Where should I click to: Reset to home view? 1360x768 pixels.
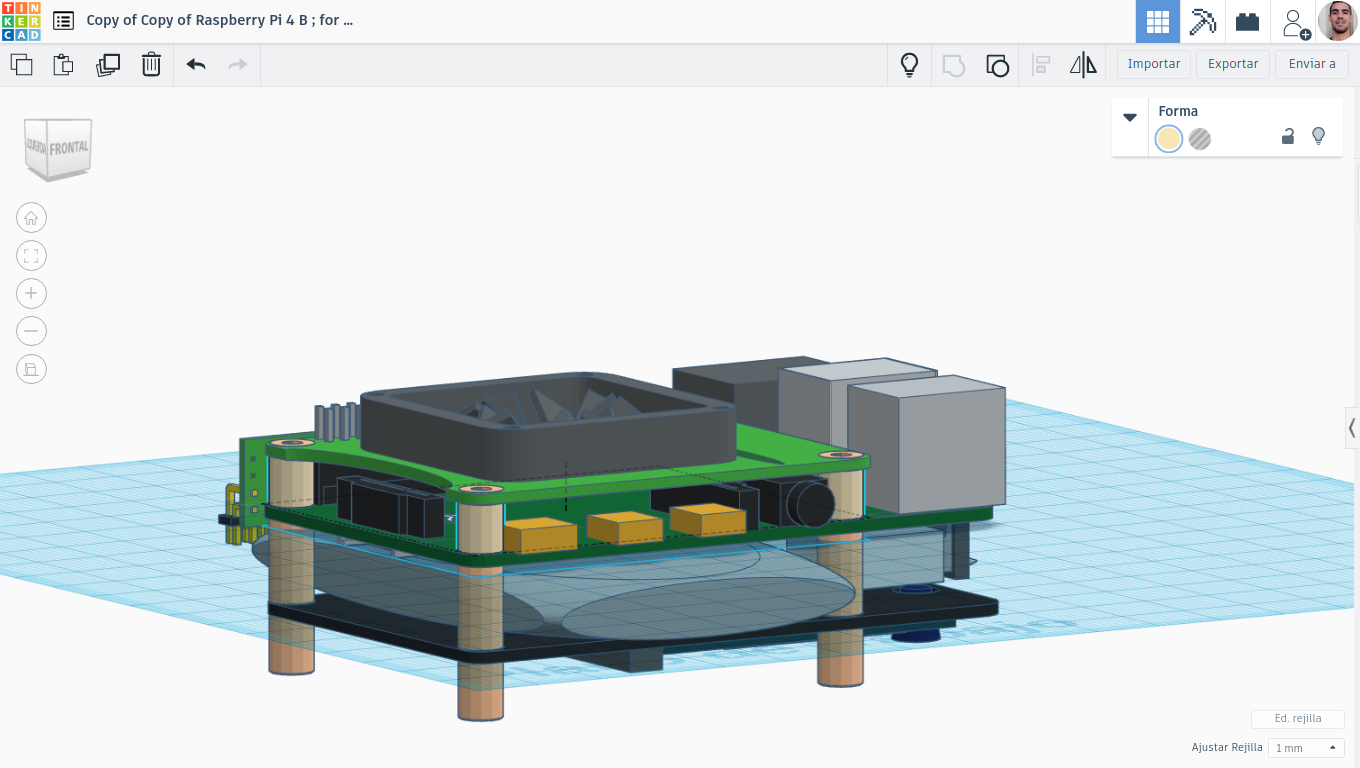pyautogui.click(x=31, y=218)
